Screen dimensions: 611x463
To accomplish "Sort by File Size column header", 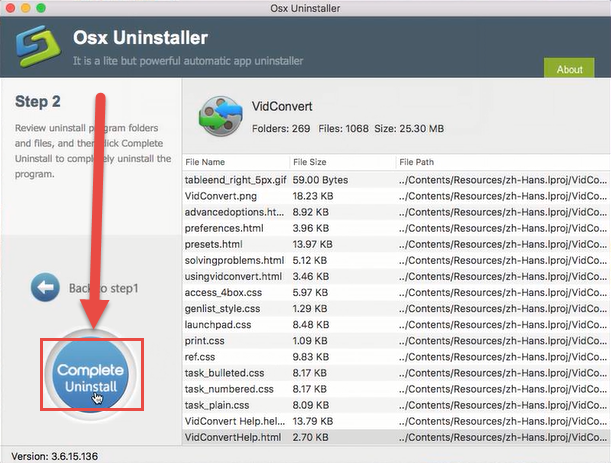I will tap(343, 162).
